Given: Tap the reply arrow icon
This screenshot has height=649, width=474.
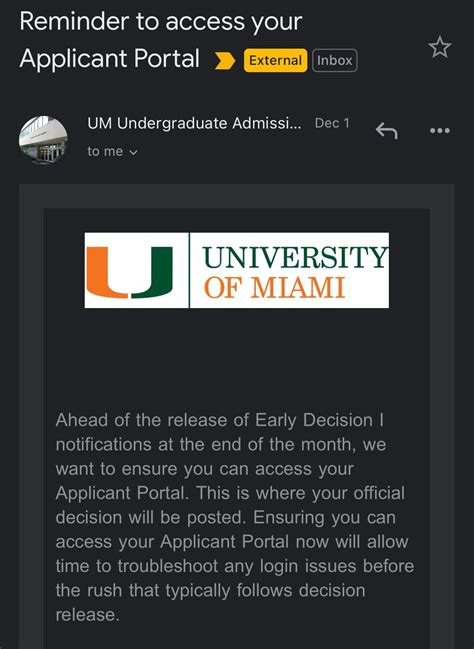Looking at the screenshot, I should tap(386, 131).
